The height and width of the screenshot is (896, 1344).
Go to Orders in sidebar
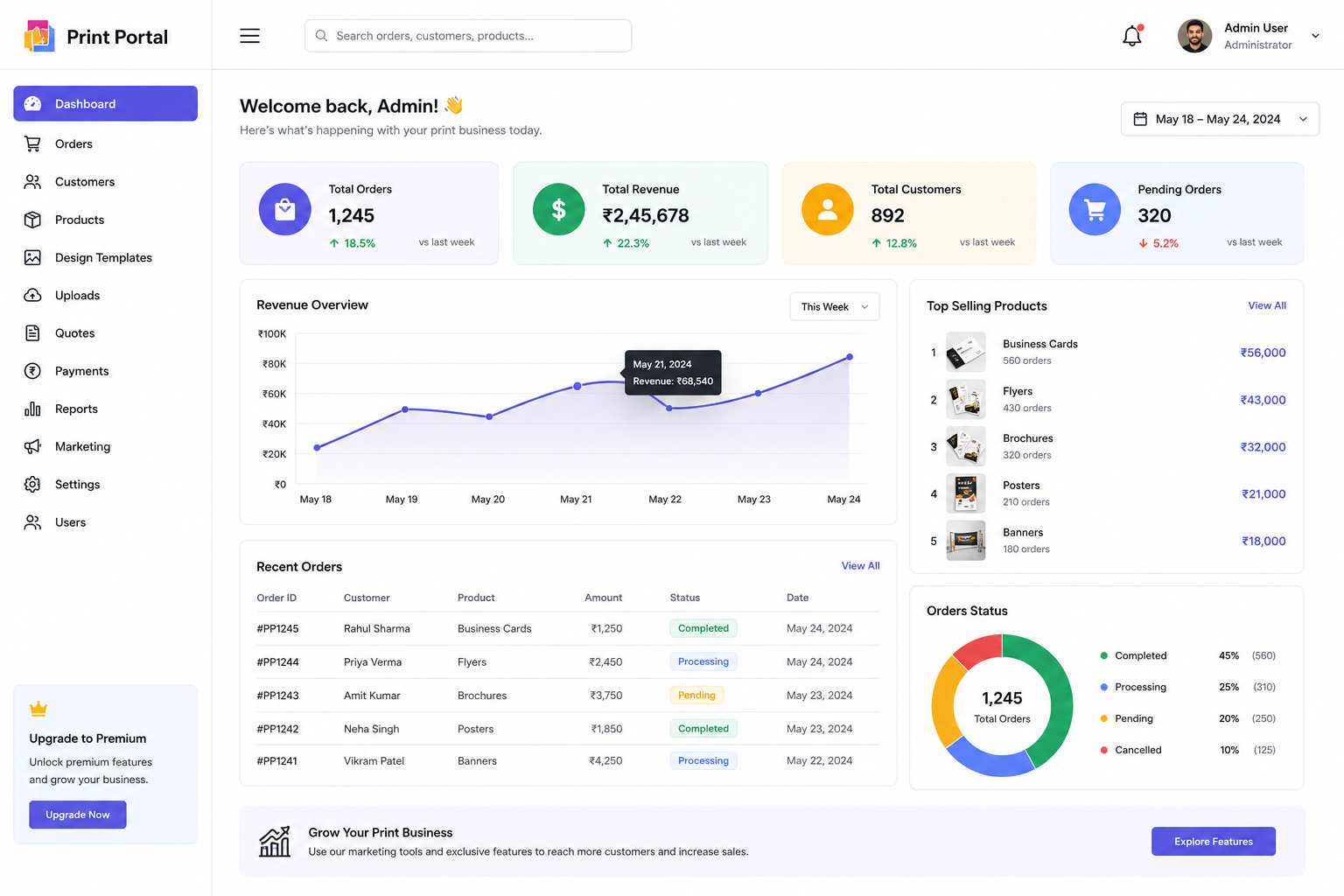(x=105, y=143)
